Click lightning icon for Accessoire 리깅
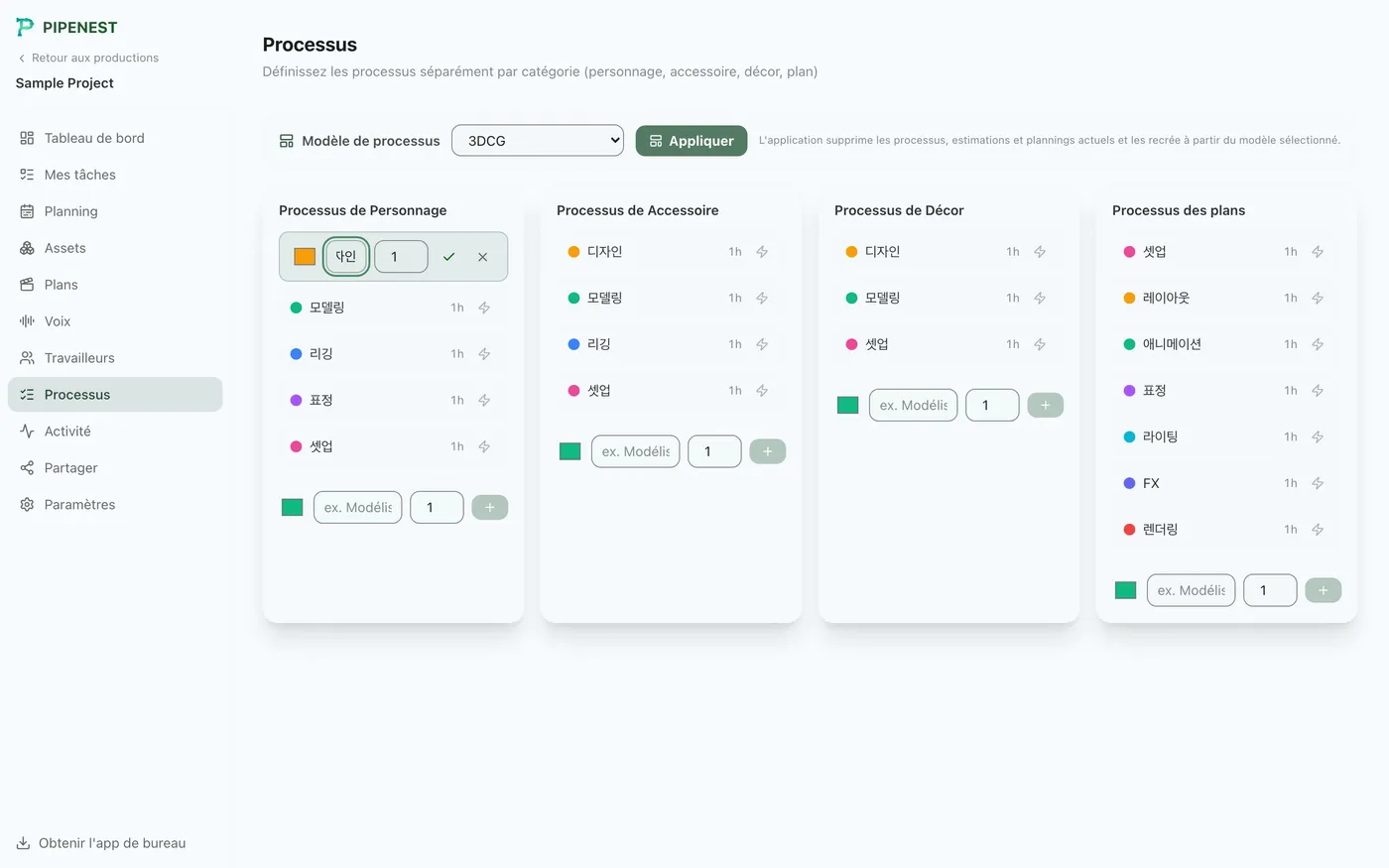Image resolution: width=1389 pixels, height=868 pixels. pos(762,344)
